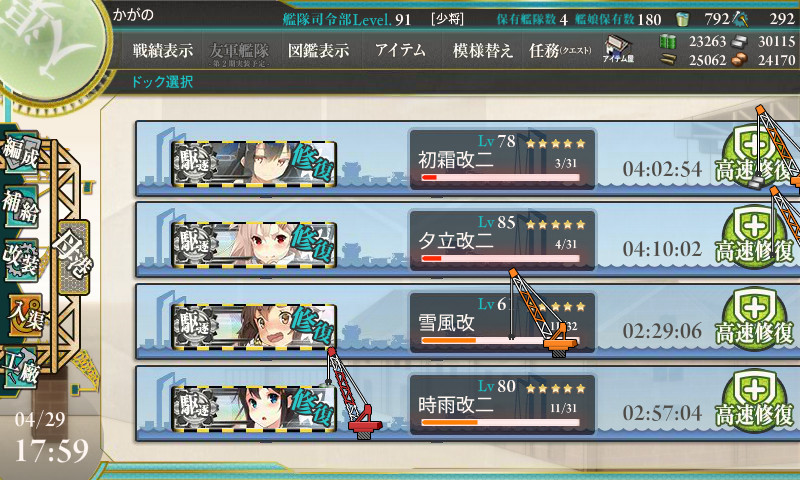The image size is (800, 480).
Task: Click 時雨改二 HP progress bar
Action: (x=501, y=422)
